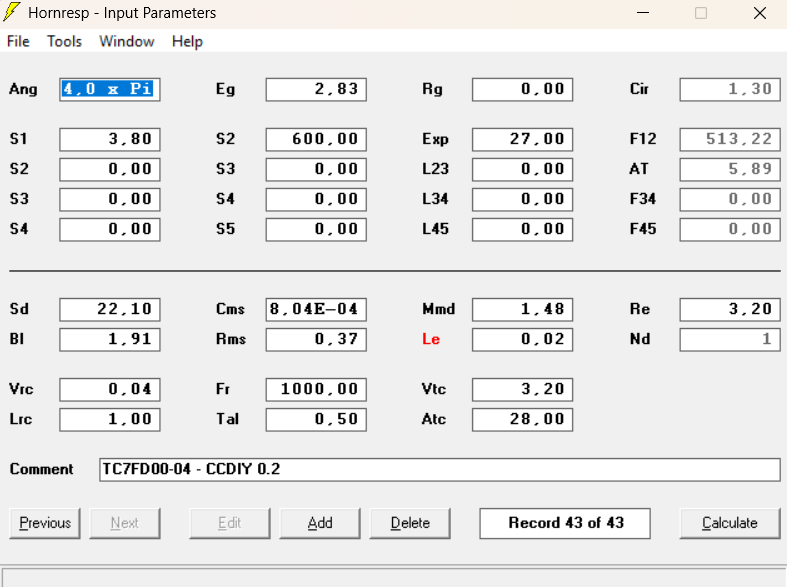The height and width of the screenshot is (587, 787).
Task: Click the Mmd field with 1,48
Action: (x=522, y=310)
